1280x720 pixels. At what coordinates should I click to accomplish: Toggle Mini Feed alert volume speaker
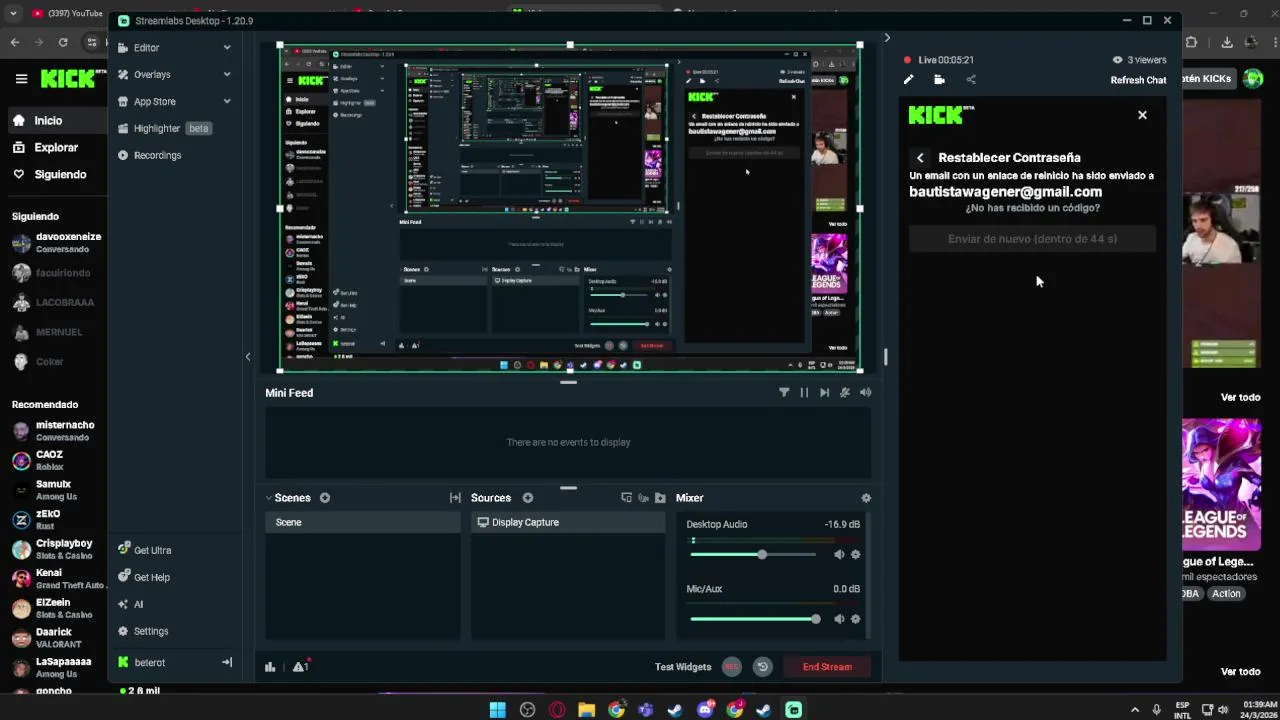(x=865, y=393)
